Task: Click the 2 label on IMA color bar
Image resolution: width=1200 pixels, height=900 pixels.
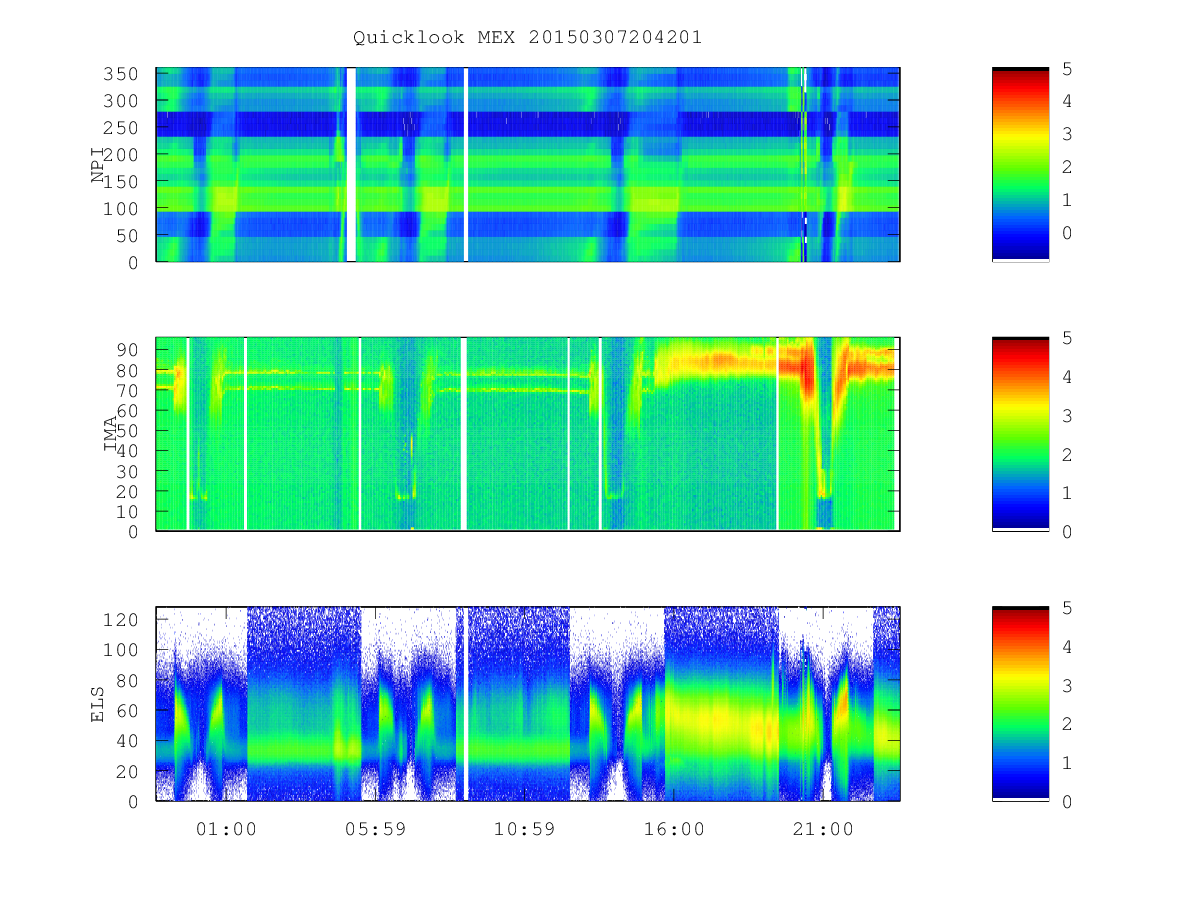Action: [1067, 454]
